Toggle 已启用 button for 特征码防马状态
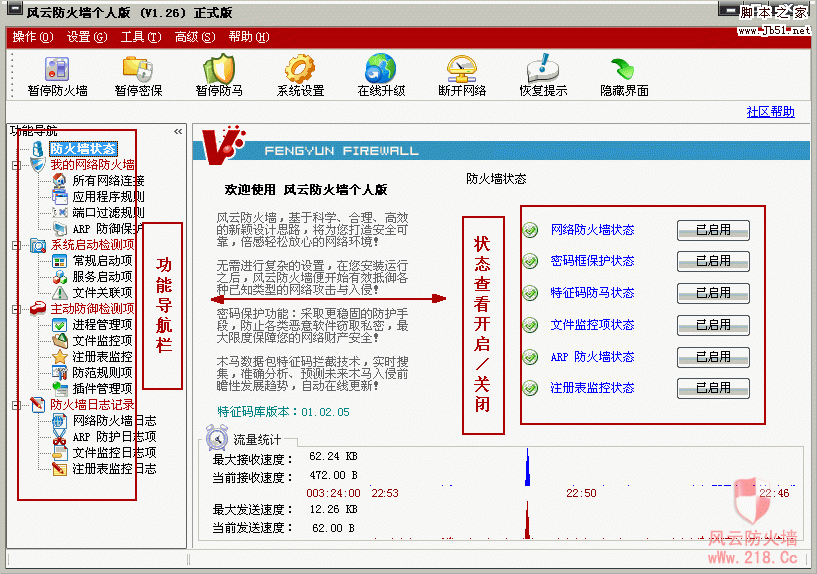The image size is (817, 574). (713, 293)
